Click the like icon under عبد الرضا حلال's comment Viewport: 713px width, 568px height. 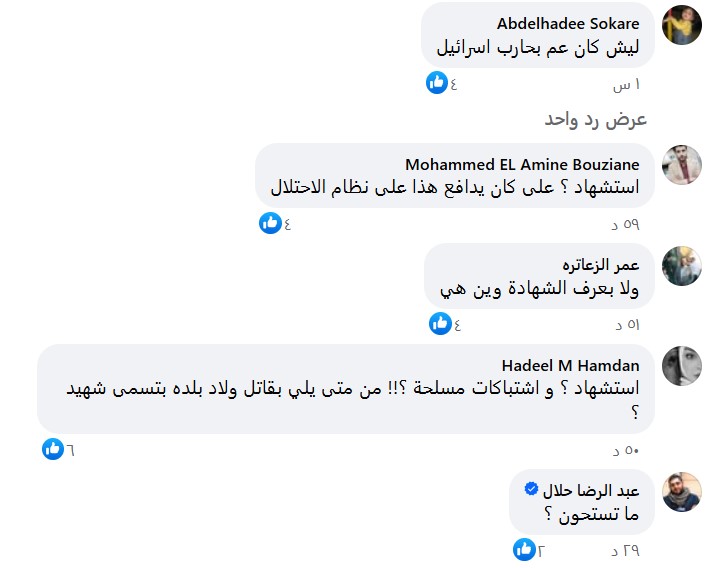523,549
